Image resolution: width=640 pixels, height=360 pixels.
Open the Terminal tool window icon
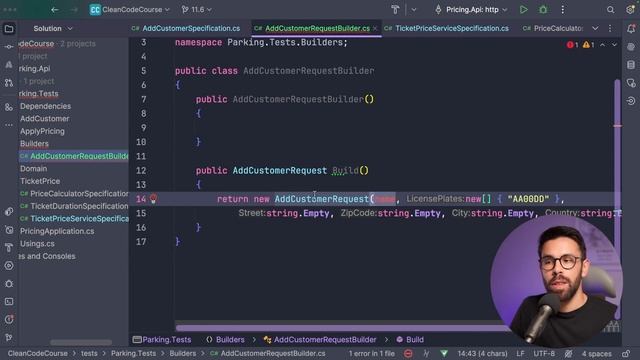(9, 302)
